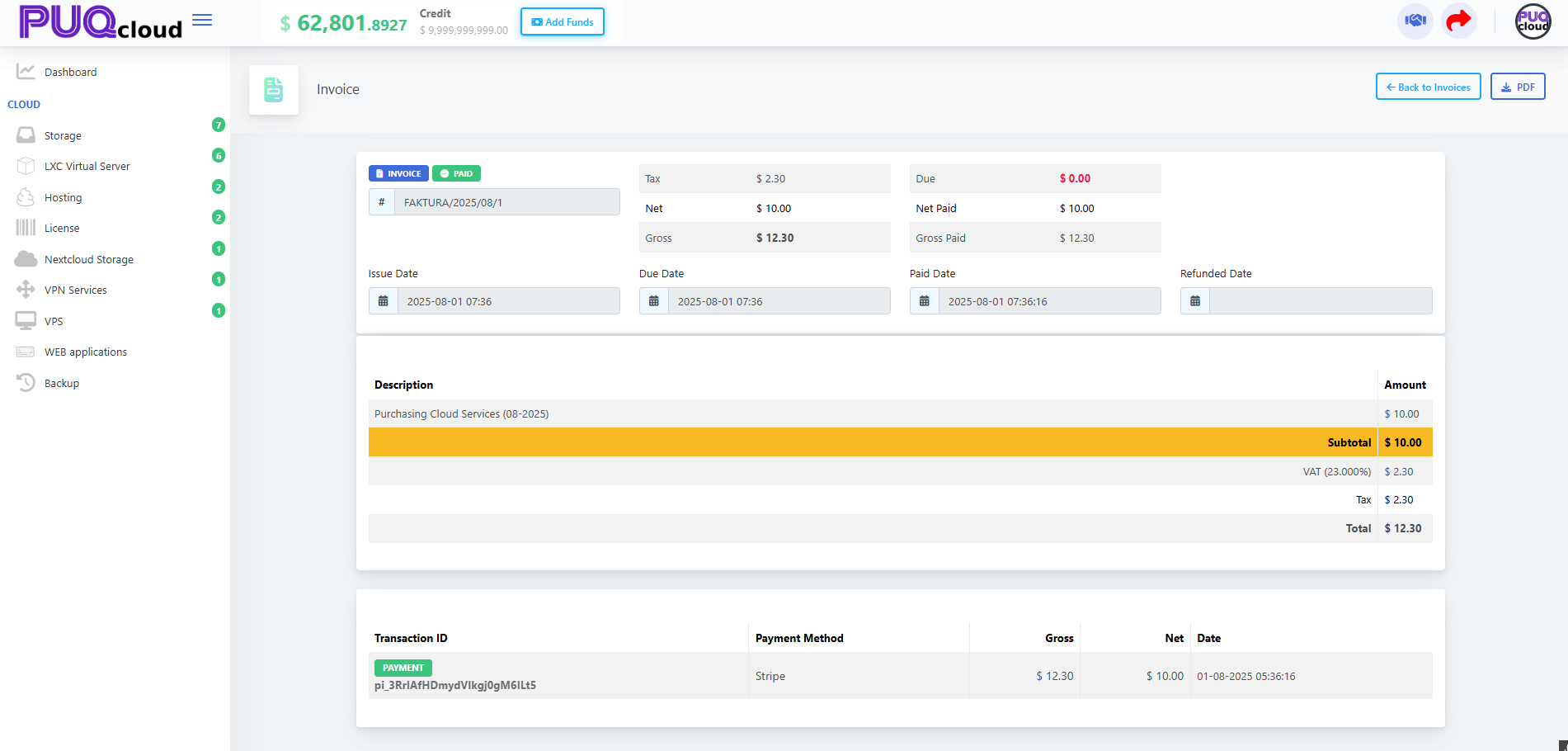Image resolution: width=1568 pixels, height=751 pixels.
Task: Click the Backup history icon
Action: pos(26,382)
